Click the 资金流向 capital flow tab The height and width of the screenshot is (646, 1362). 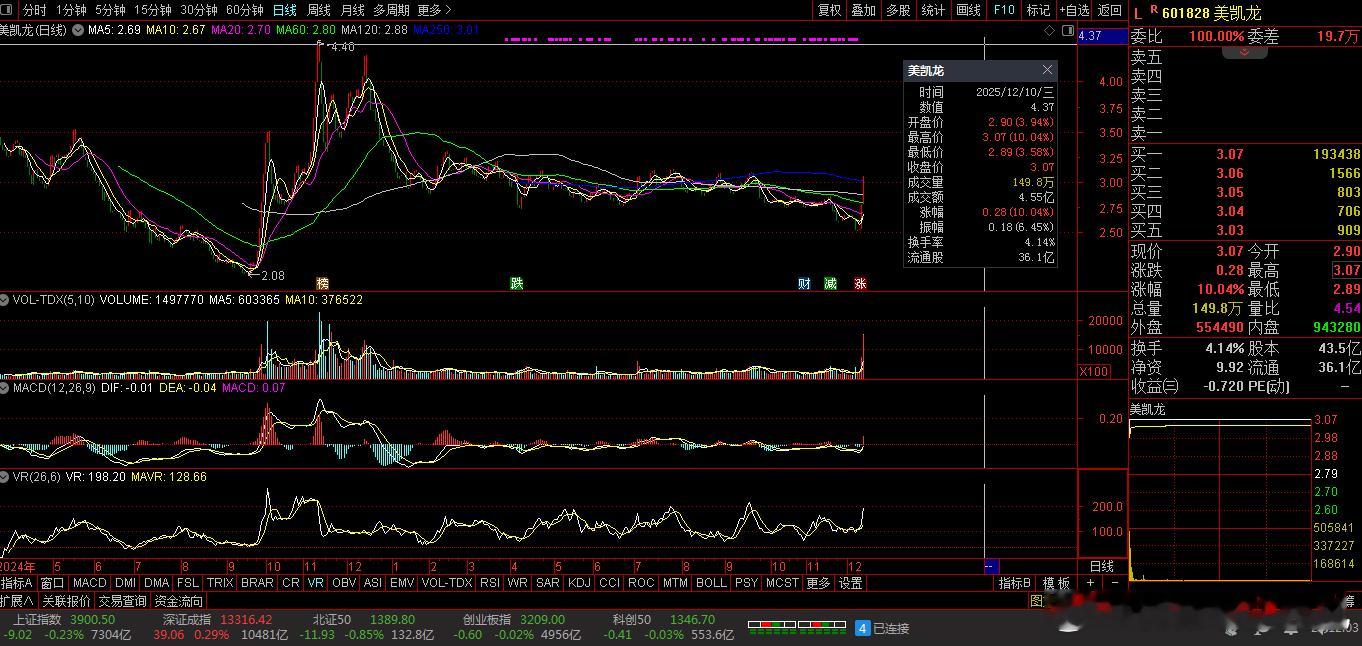179,601
